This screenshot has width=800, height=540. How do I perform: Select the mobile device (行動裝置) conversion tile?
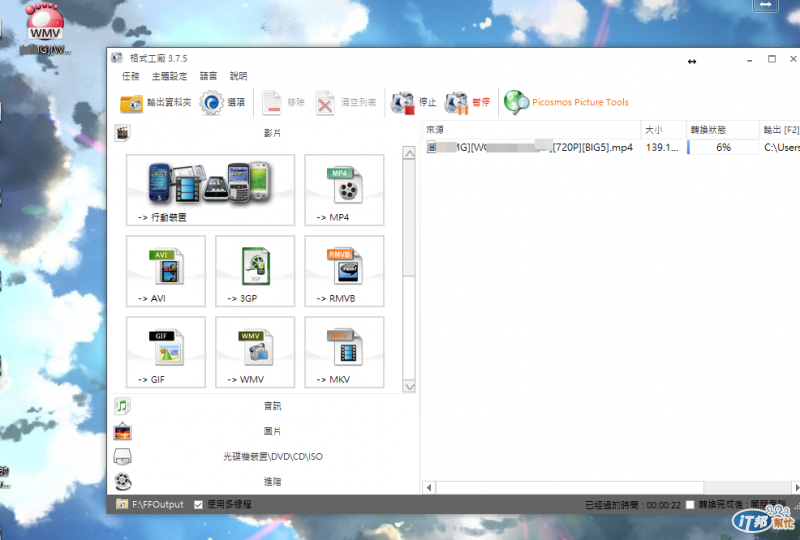tap(210, 190)
